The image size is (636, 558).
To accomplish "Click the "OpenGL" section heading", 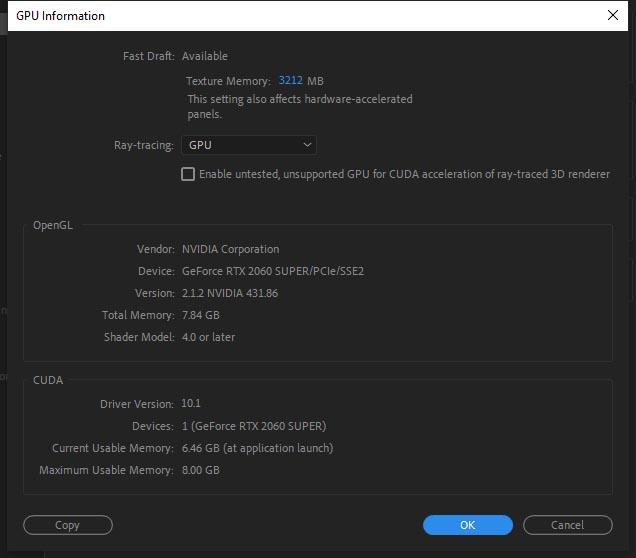I will [x=53, y=225].
